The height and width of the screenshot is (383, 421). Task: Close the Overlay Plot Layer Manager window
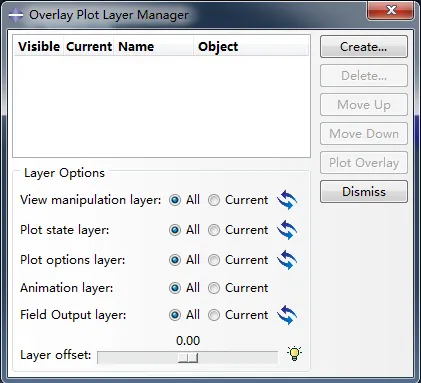point(391,10)
